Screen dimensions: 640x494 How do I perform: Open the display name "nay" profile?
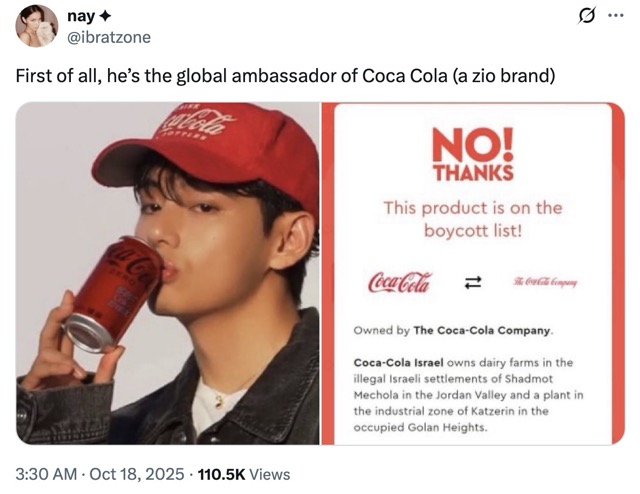tap(80, 16)
